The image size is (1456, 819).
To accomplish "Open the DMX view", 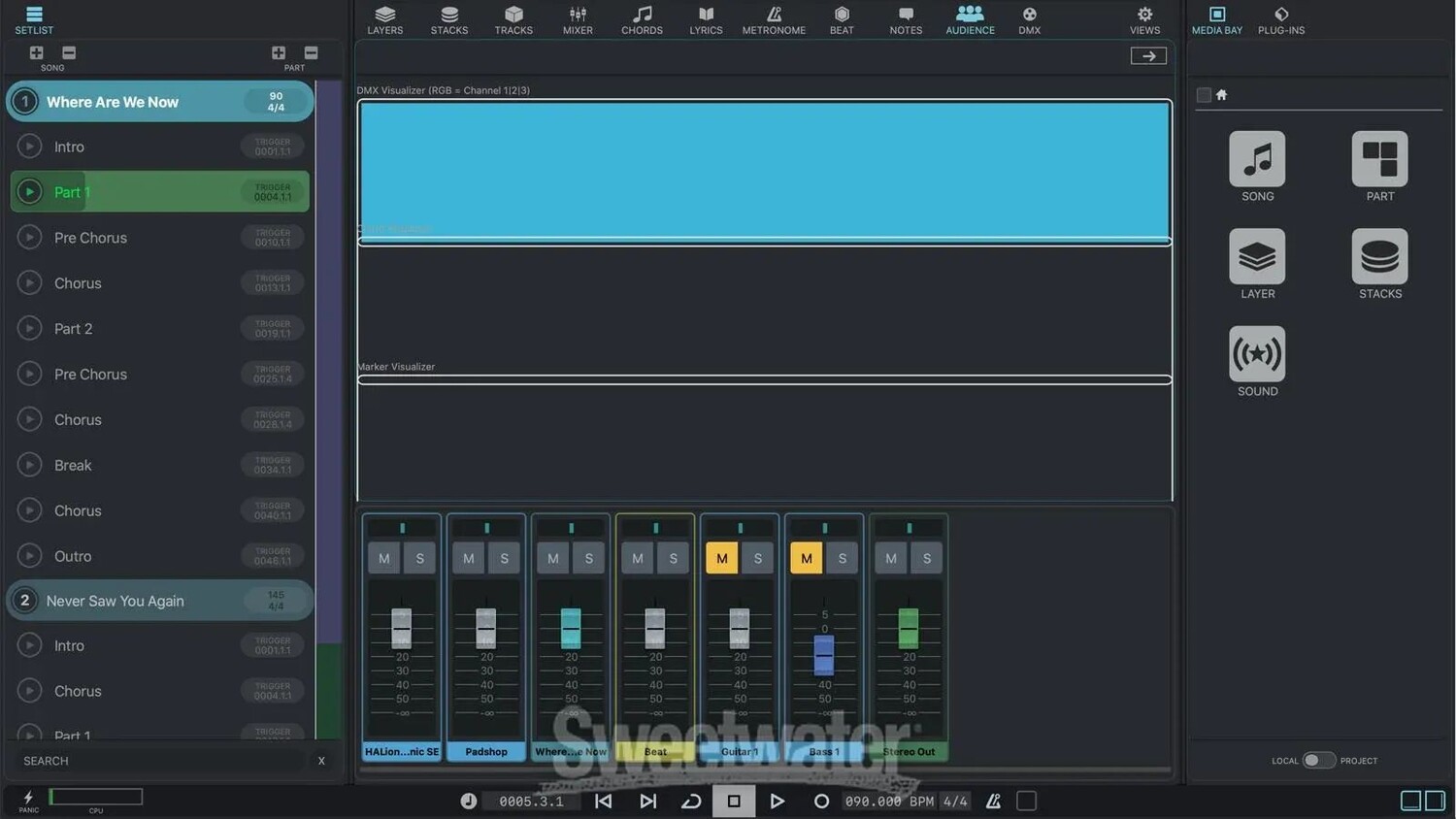I will 1029,19.
